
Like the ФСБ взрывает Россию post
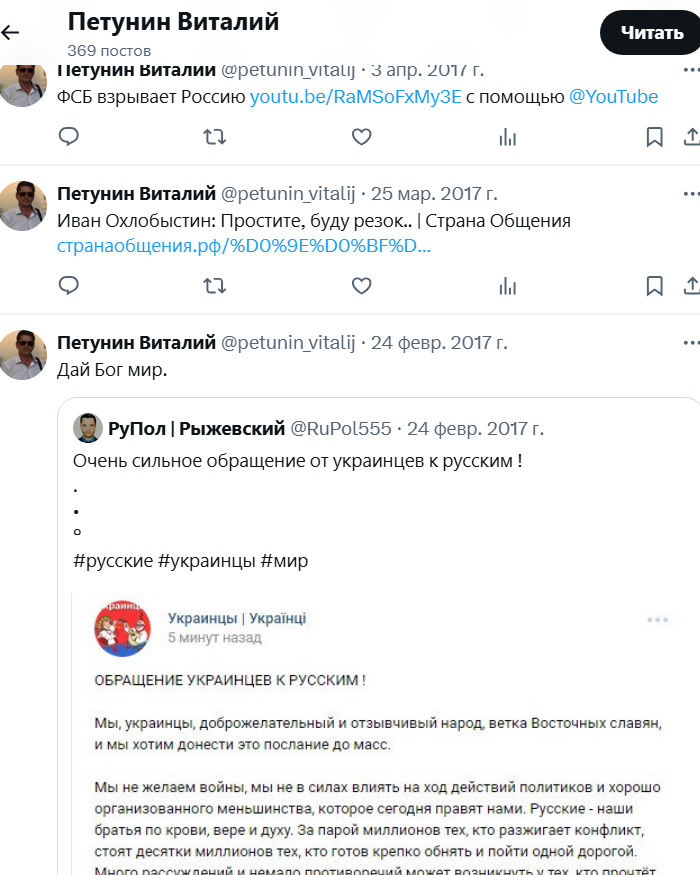click(361, 137)
